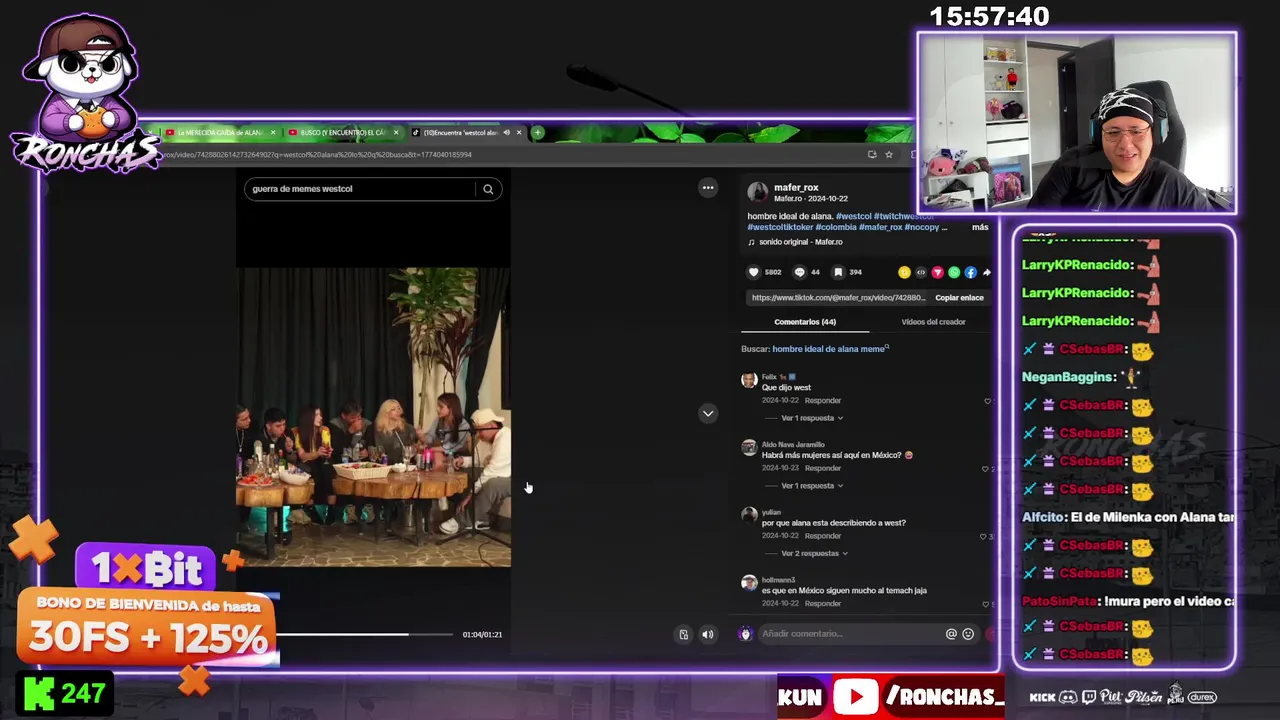This screenshot has height=720, width=1280.
Task: Reply to Felix's comment via Responder
Action: tap(823, 401)
